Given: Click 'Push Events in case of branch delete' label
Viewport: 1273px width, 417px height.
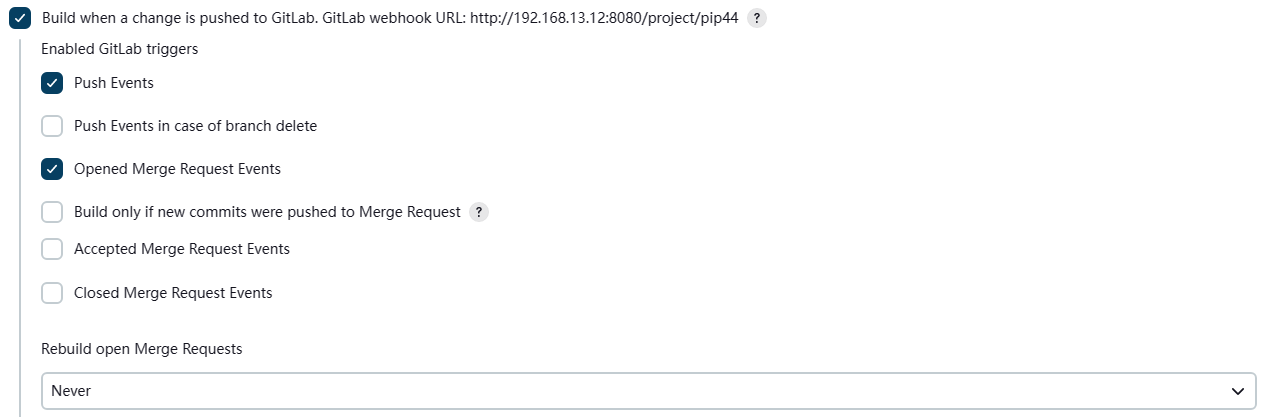Looking at the screenshot, I should 195,126.
